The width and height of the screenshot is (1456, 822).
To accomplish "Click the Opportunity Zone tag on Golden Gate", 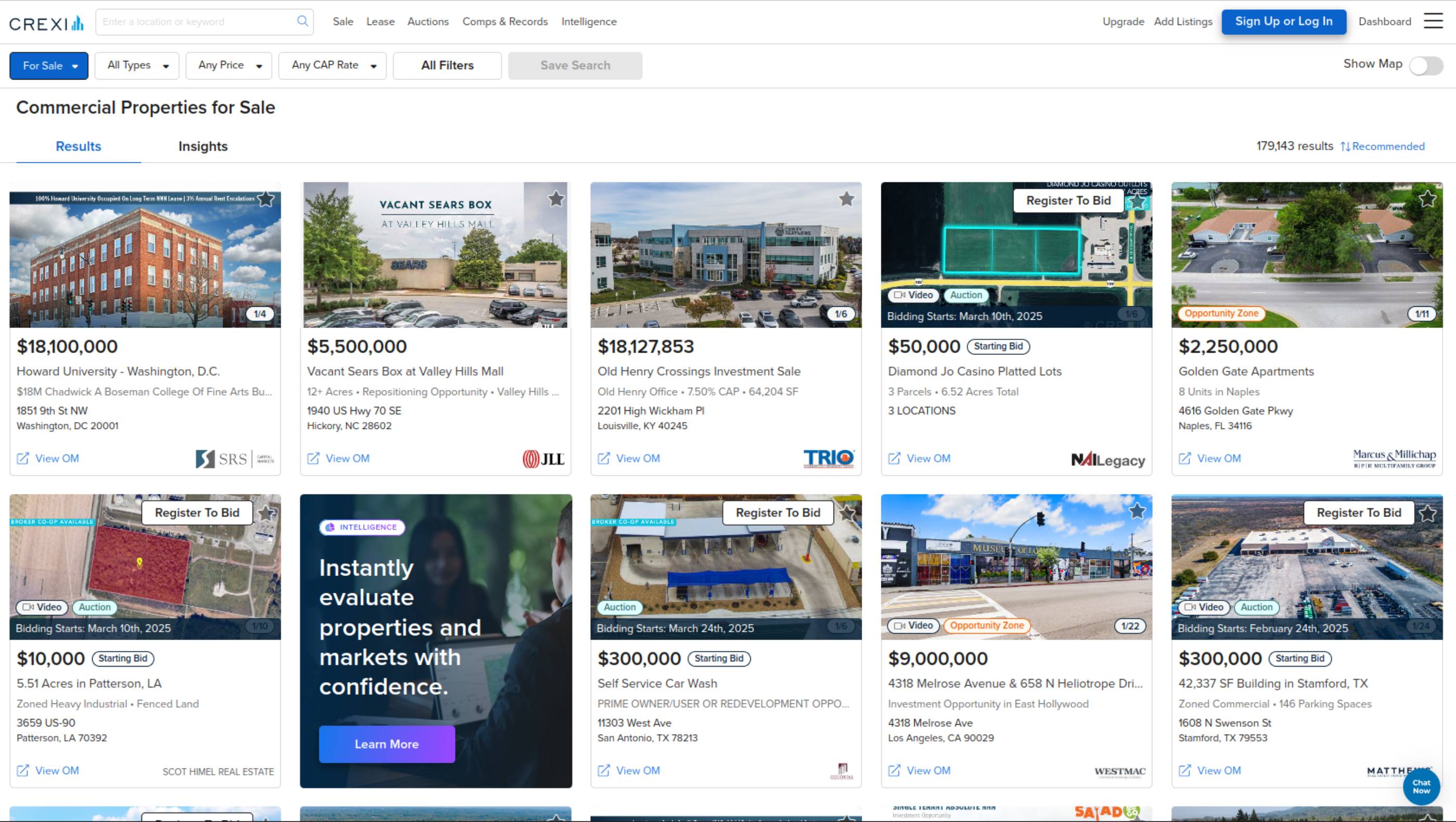I will coord(1221,314).
